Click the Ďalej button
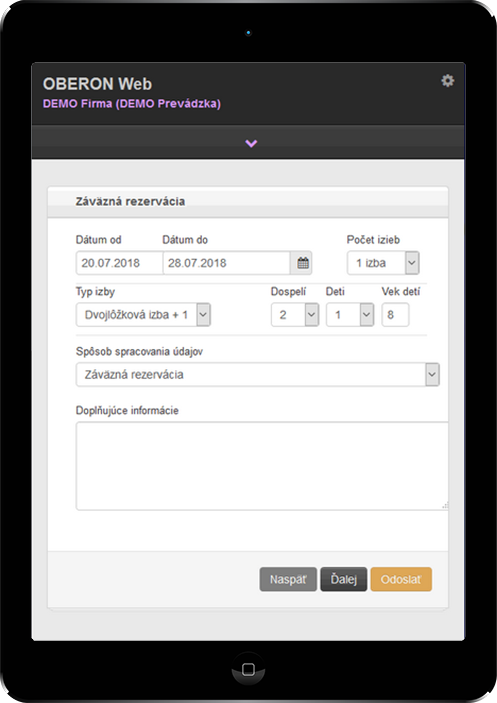Image resolution: width=497 pixels, height=703 pixels. tap(344, 579)
